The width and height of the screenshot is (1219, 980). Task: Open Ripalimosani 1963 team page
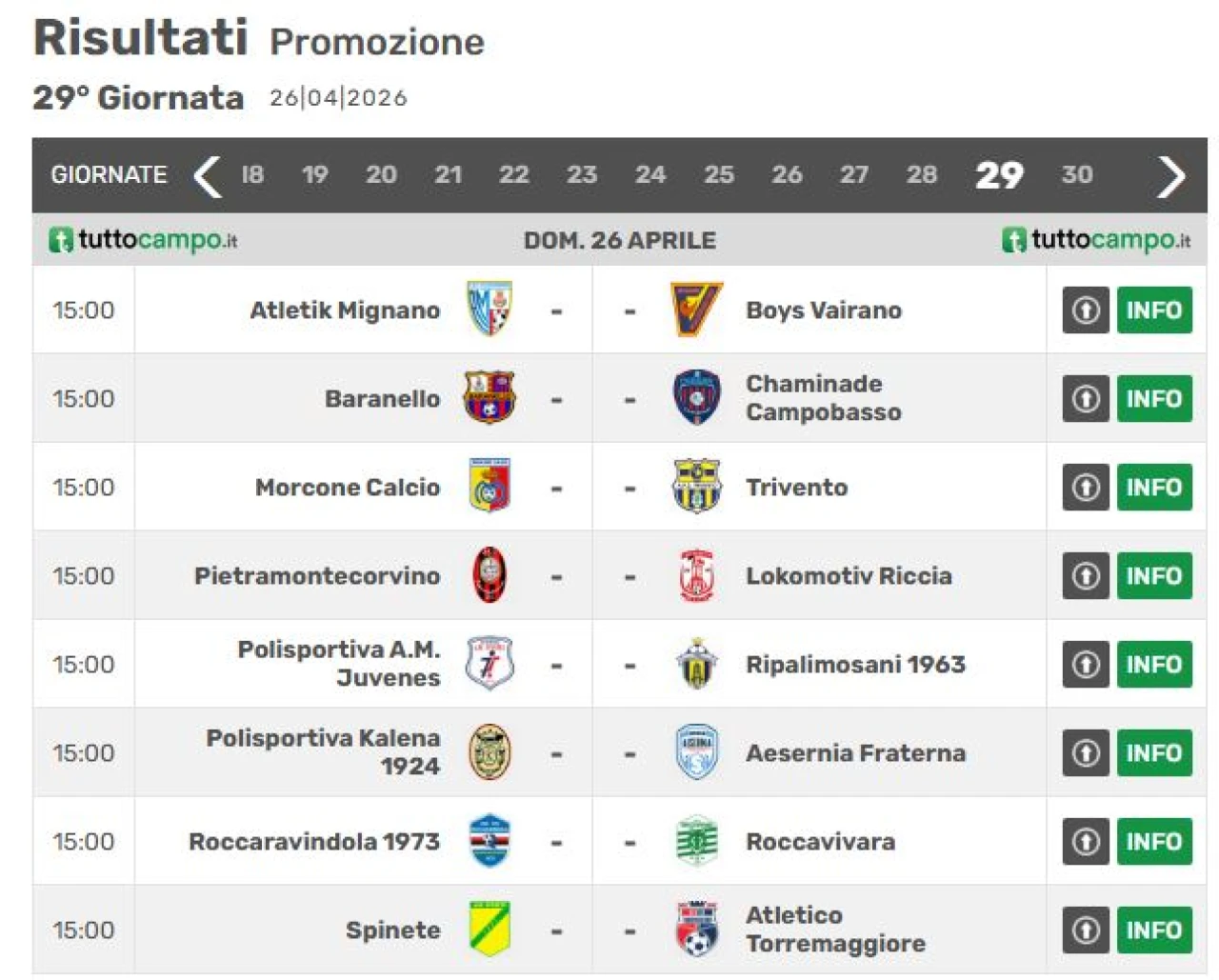tap(855, 664)
